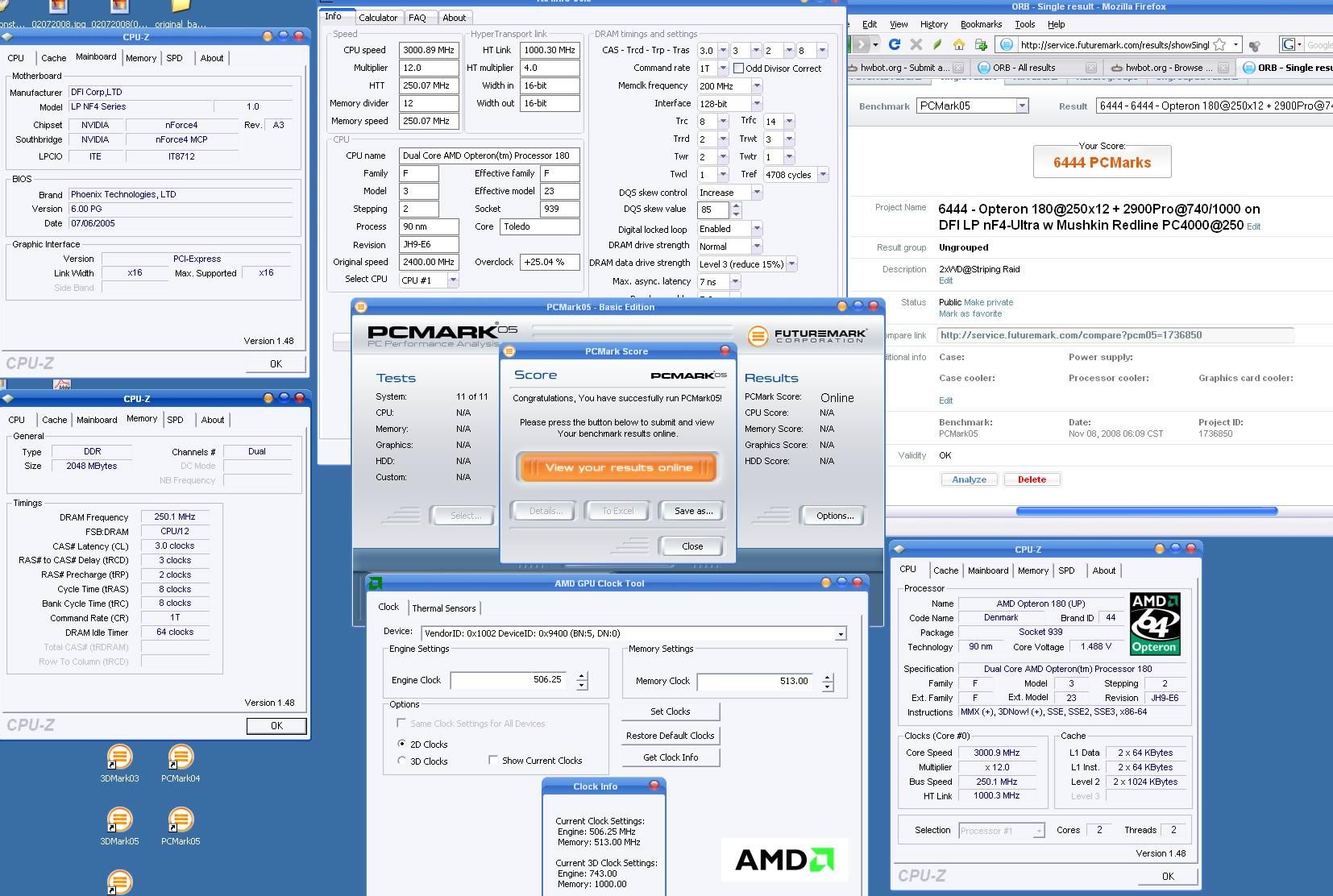This screenshot has height=896, width=1333.
Task: Open the DQS skew control dropdown
Action: [x=757, y=192]
